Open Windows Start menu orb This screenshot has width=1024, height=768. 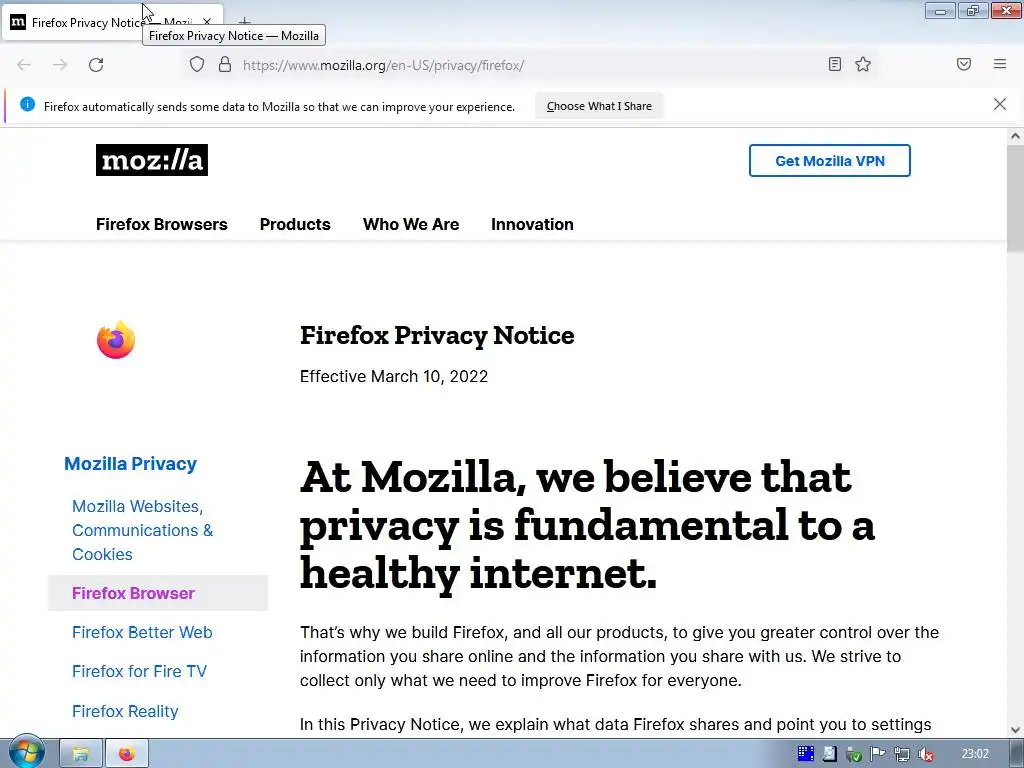(26, 753)
